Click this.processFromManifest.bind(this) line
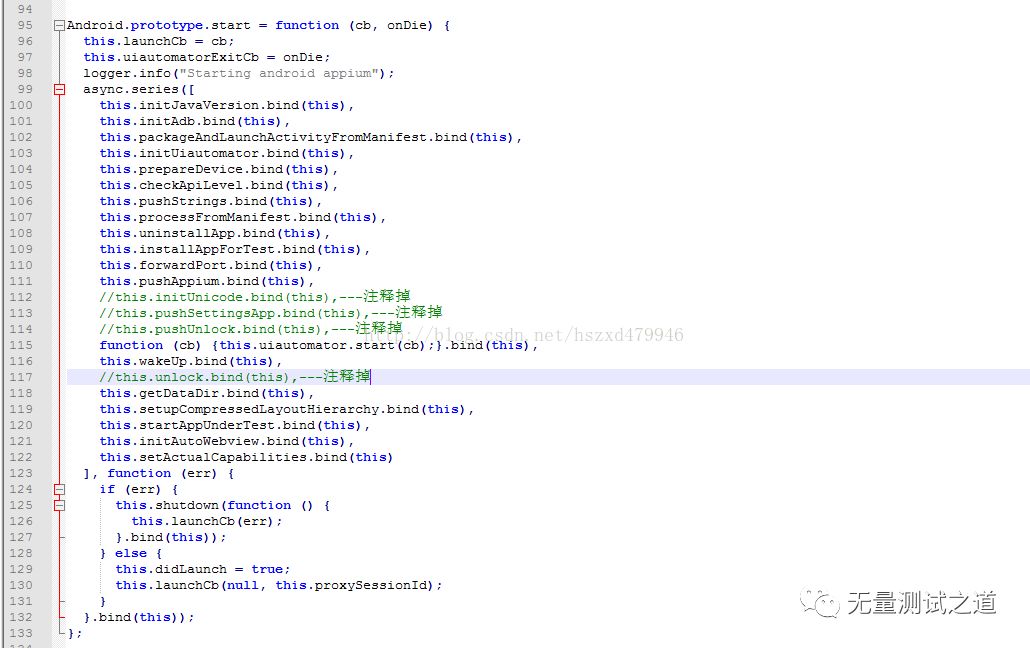 click(x=242, y=217)
